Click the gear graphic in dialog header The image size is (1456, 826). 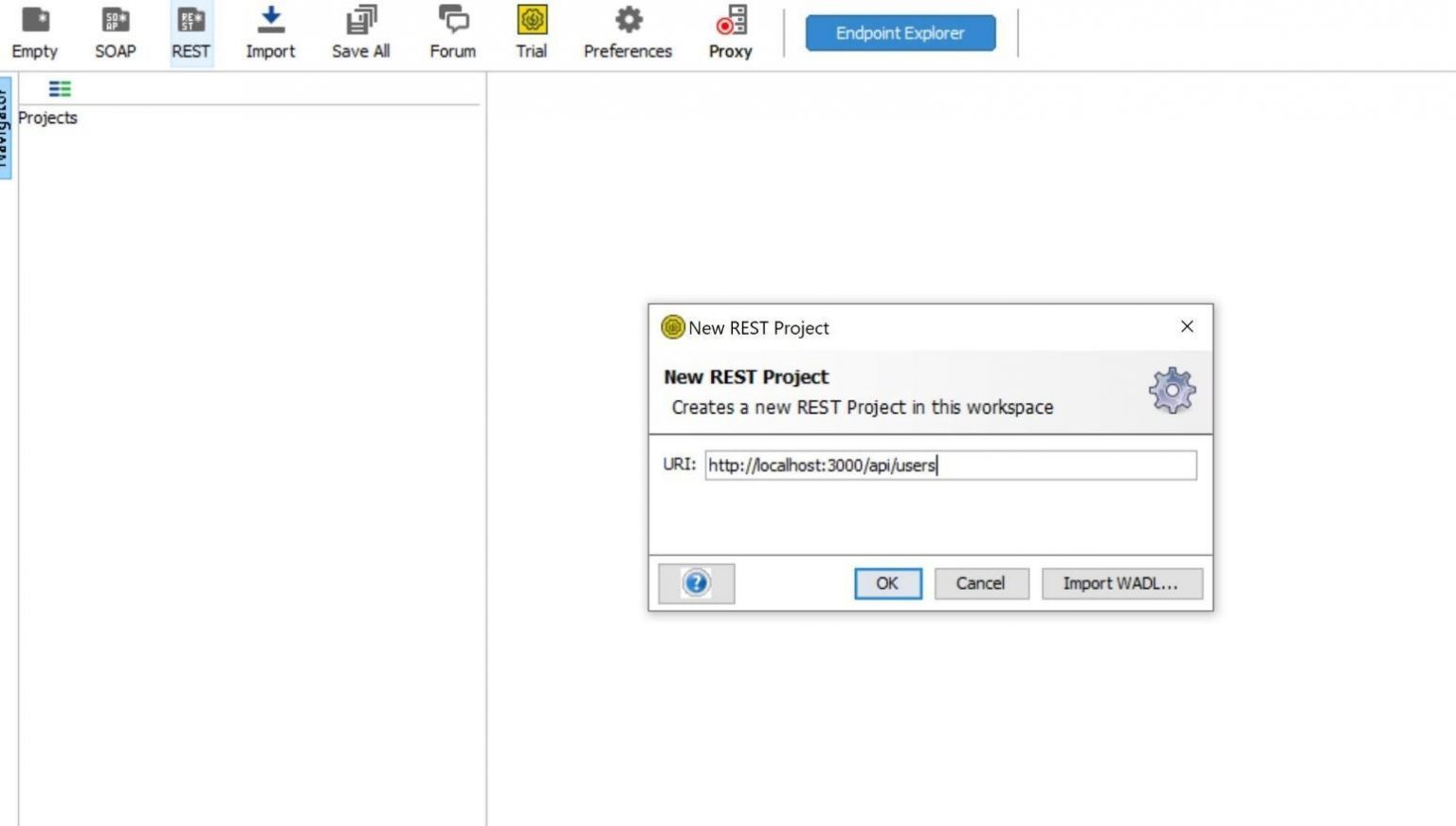1173,390
